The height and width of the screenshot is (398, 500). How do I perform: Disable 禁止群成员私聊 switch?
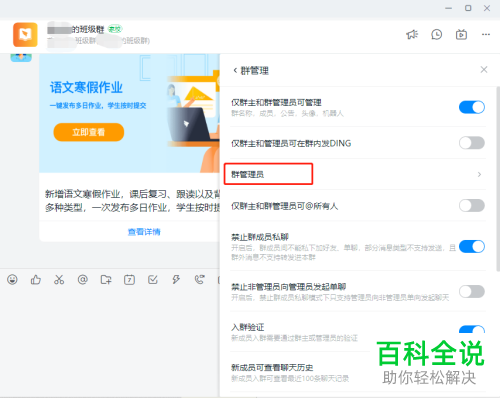[472, 247]
